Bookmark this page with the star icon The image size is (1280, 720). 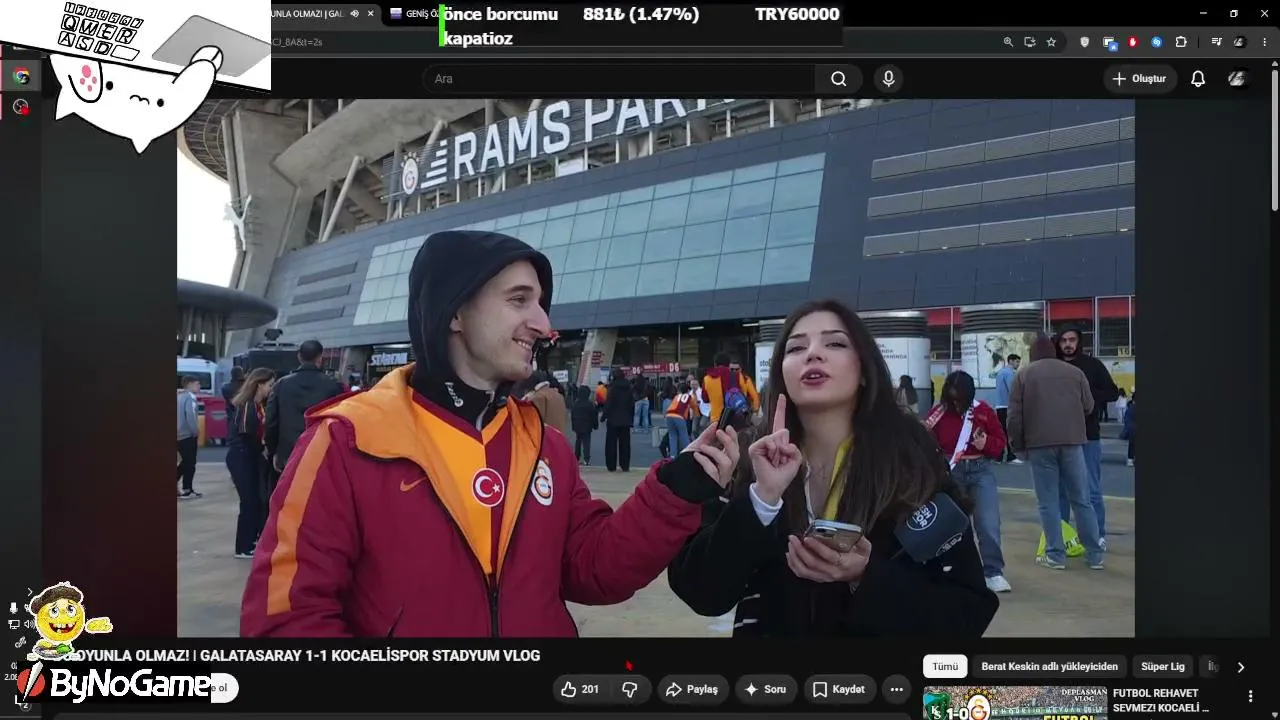(x=1051, y=42)
